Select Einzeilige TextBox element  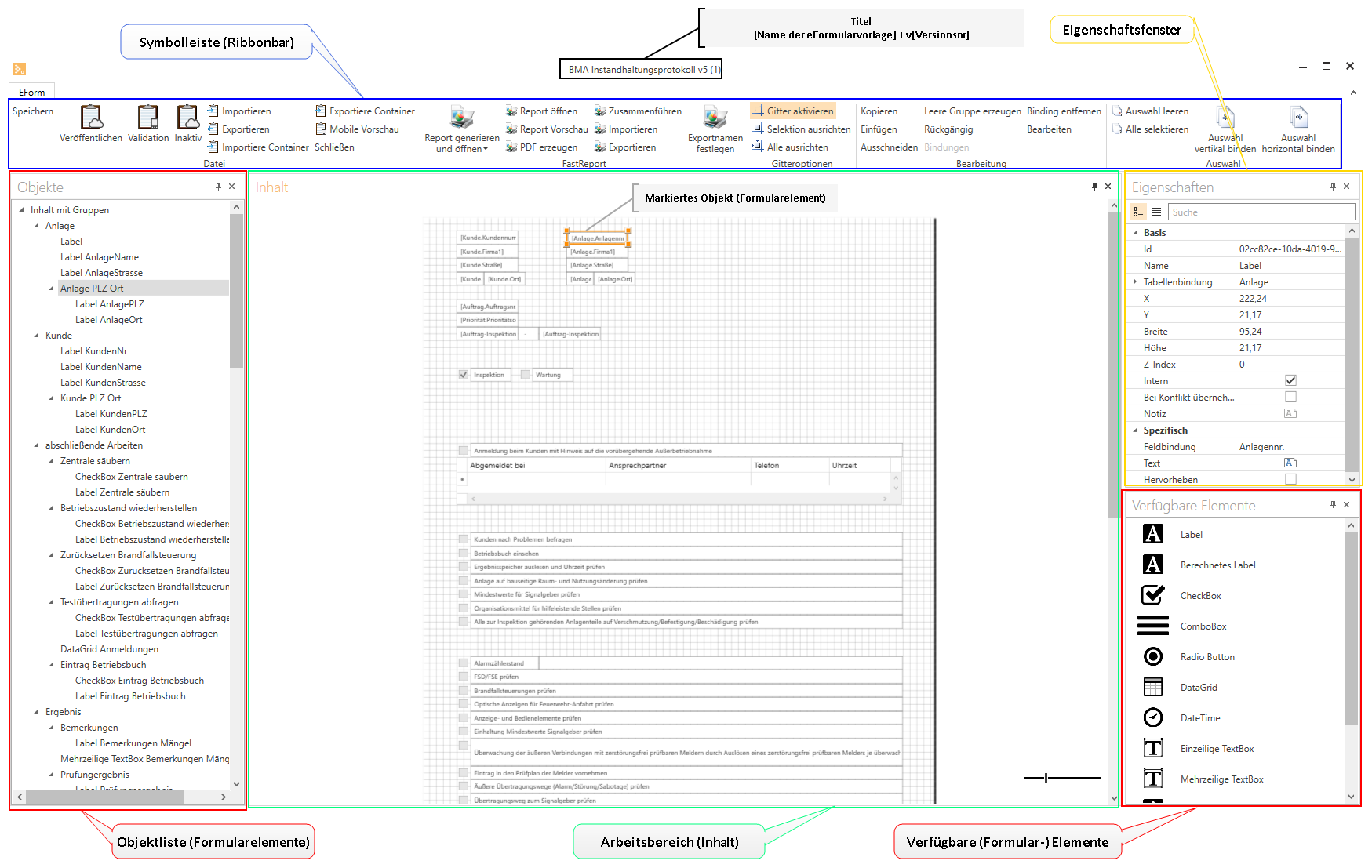click(x=1217, y=749)
